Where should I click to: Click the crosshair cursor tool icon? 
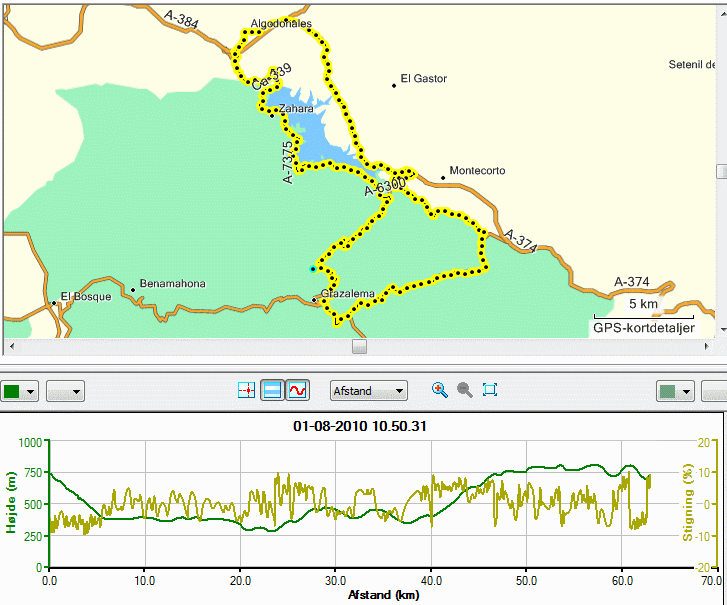246,390
